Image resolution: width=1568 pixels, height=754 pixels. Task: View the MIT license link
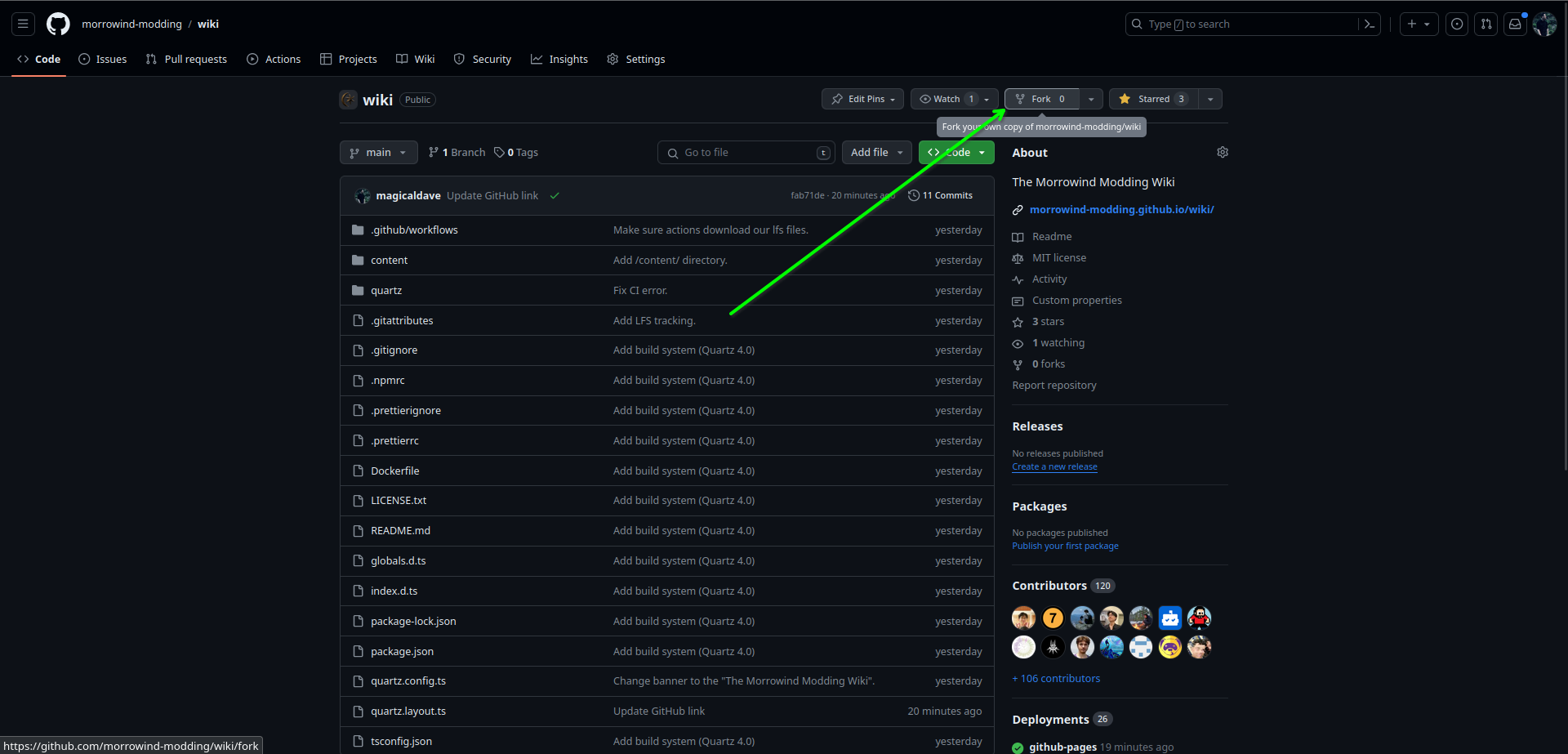point(1049,258)
